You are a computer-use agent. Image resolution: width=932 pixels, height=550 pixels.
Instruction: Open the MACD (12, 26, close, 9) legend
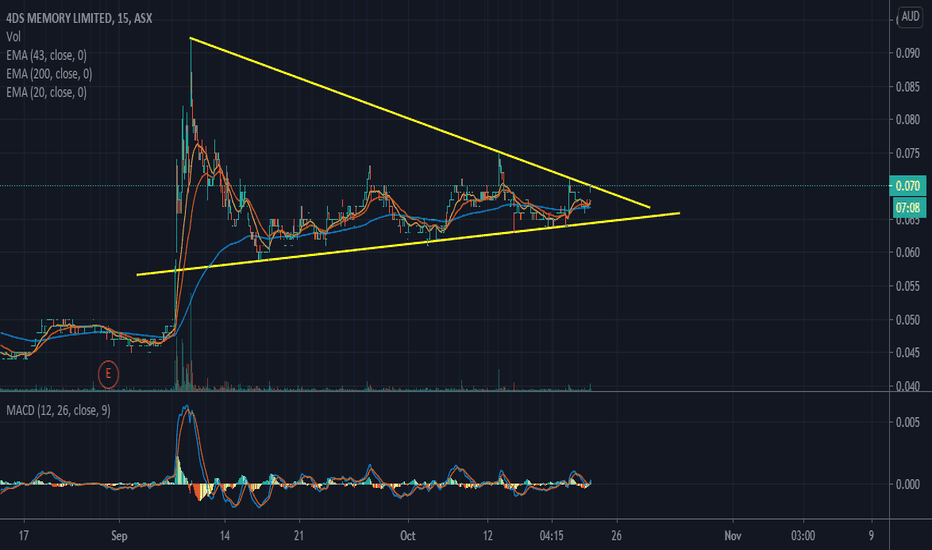tap(58, 410)
